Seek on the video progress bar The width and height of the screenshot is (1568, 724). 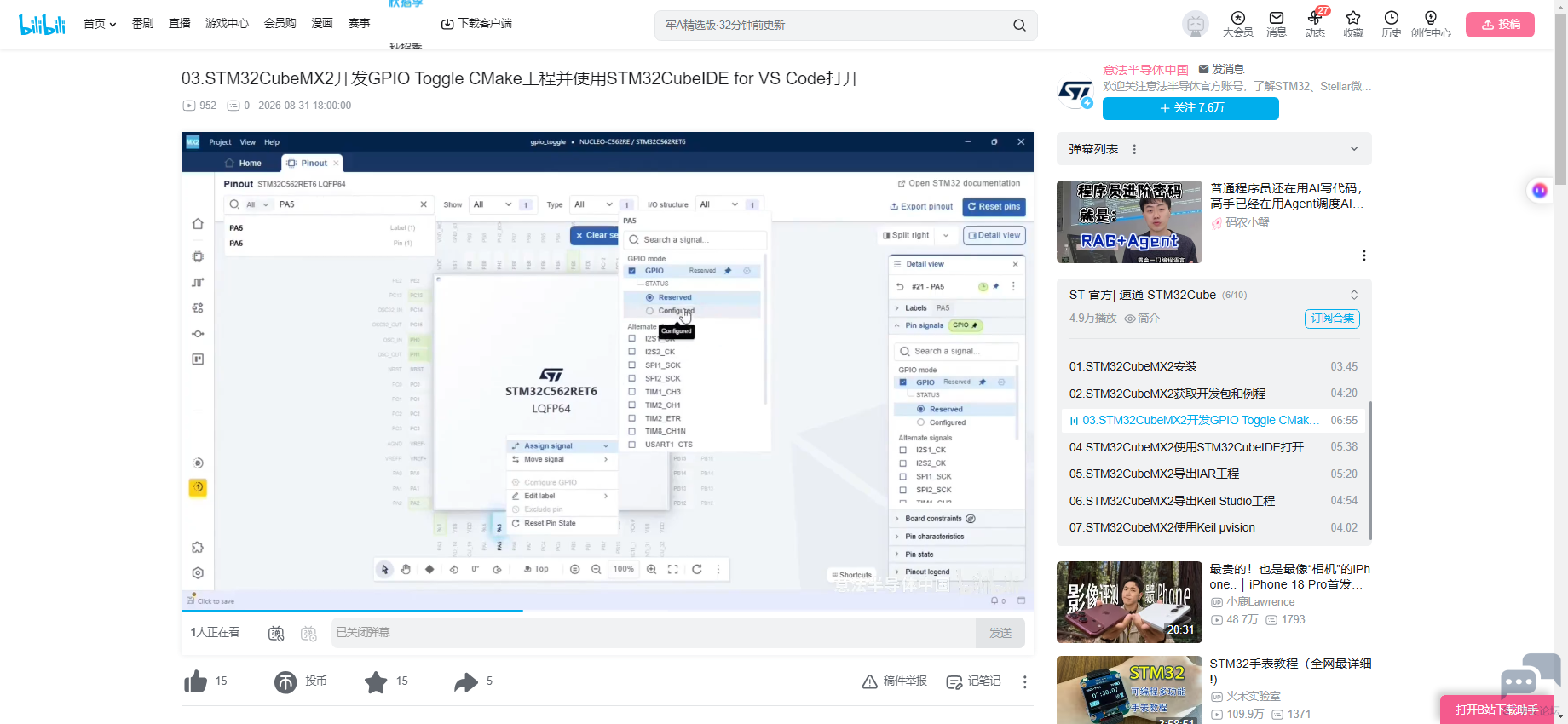pyautogui.click(x=608, y=611)
